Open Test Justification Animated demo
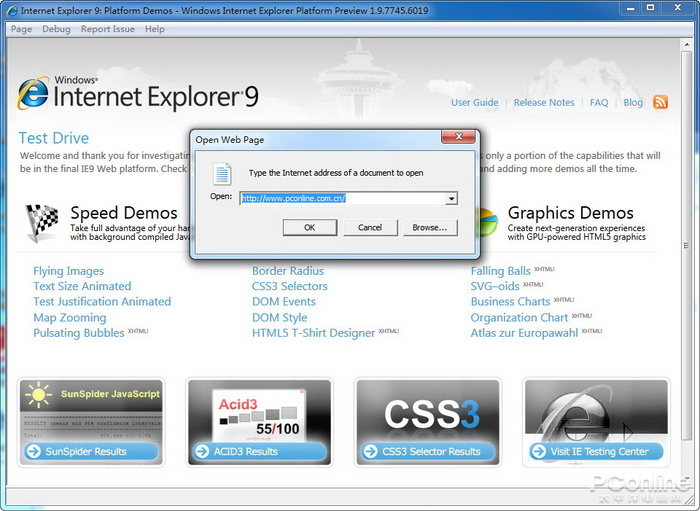The width and height of the screenshot is (700, 511). tap(102, 302)
